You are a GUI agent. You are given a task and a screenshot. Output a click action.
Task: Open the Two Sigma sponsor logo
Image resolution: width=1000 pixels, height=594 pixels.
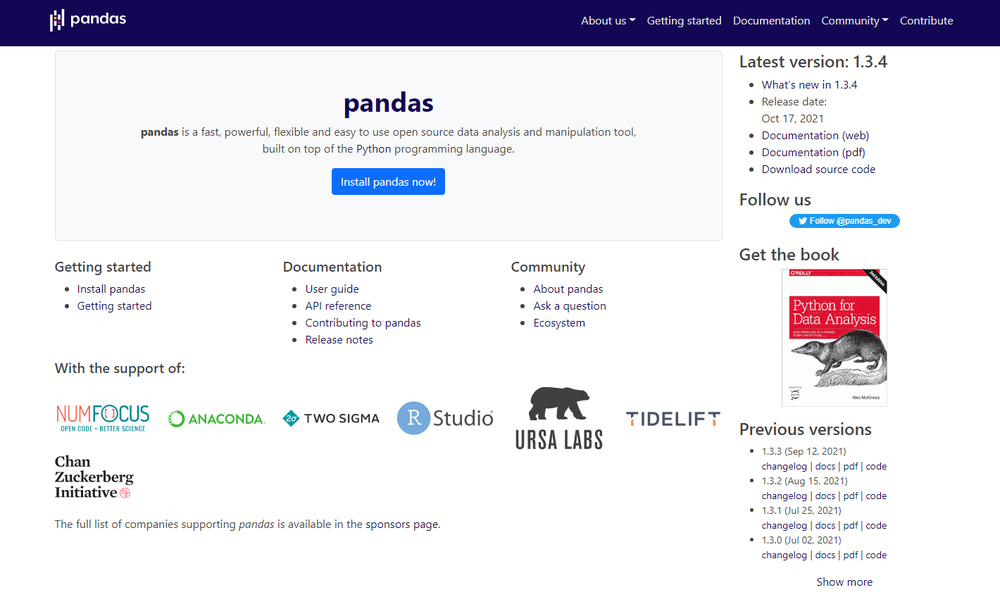point(331,419)
